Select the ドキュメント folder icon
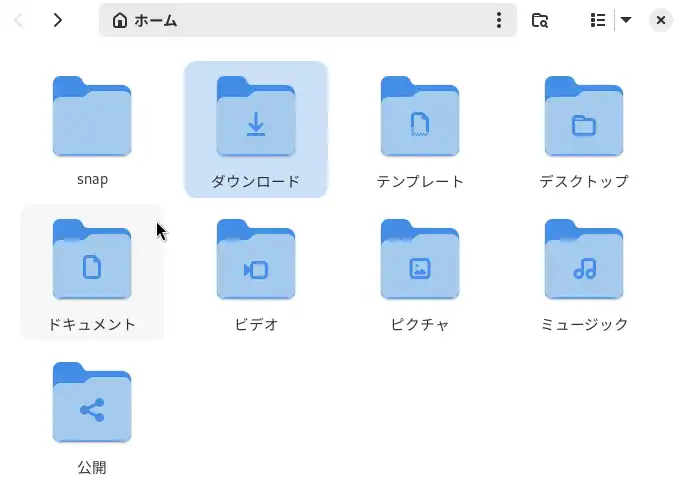The width and height of the screenshot is (675, 502). pos(92,259)
